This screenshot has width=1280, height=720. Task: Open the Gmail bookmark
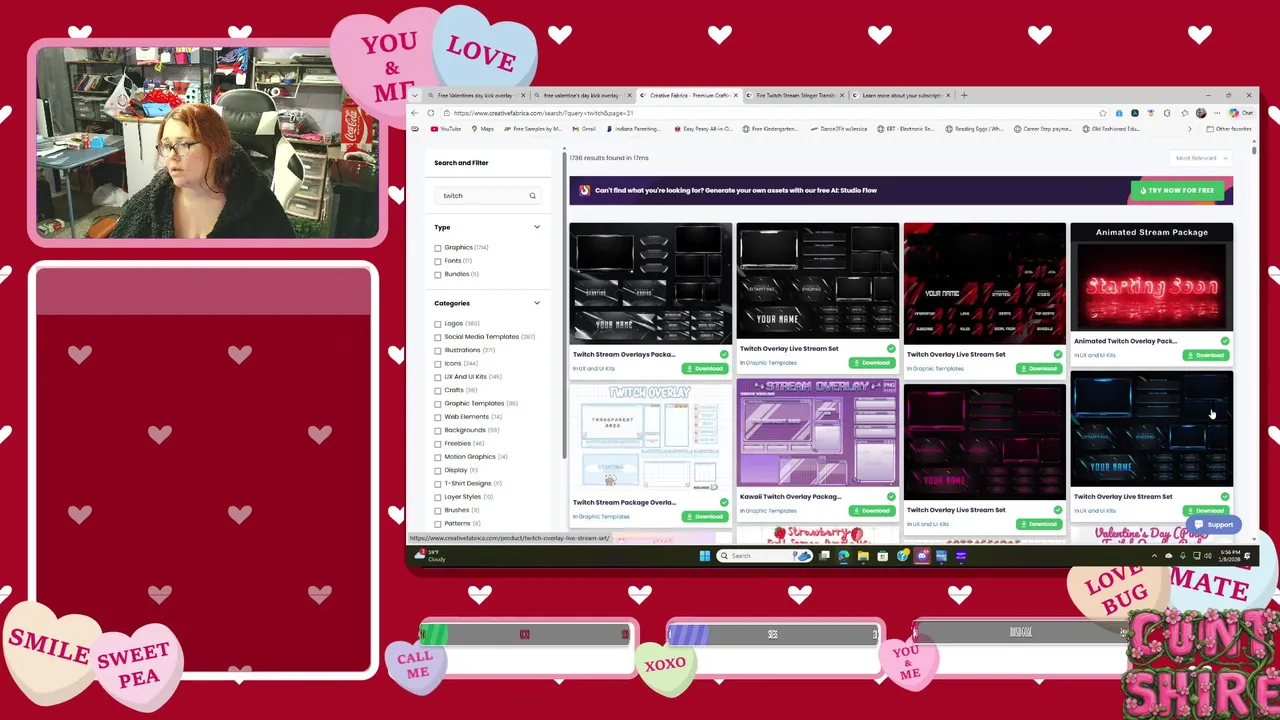click(x=584, y=129)
